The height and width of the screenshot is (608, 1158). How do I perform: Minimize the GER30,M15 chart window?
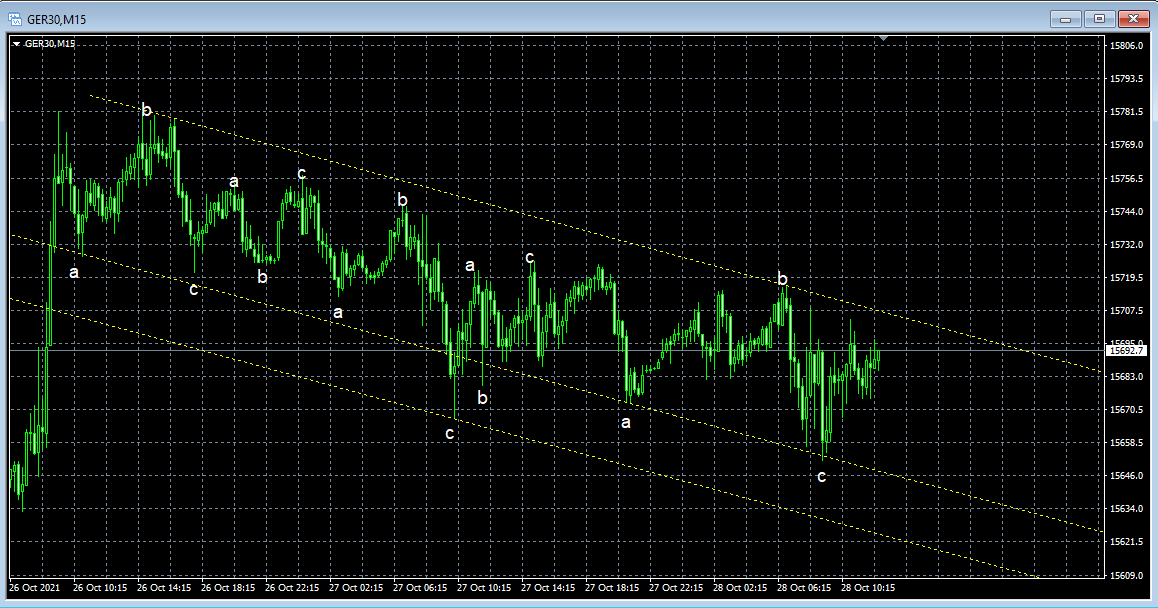[x=1065, y=18]
